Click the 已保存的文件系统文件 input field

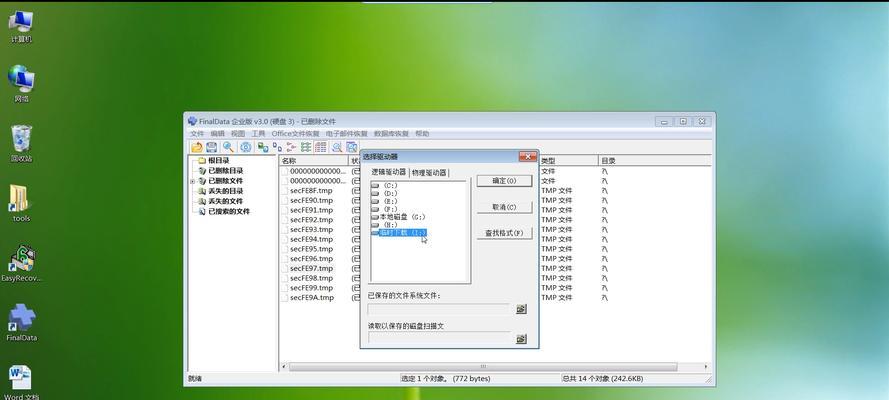440,309
